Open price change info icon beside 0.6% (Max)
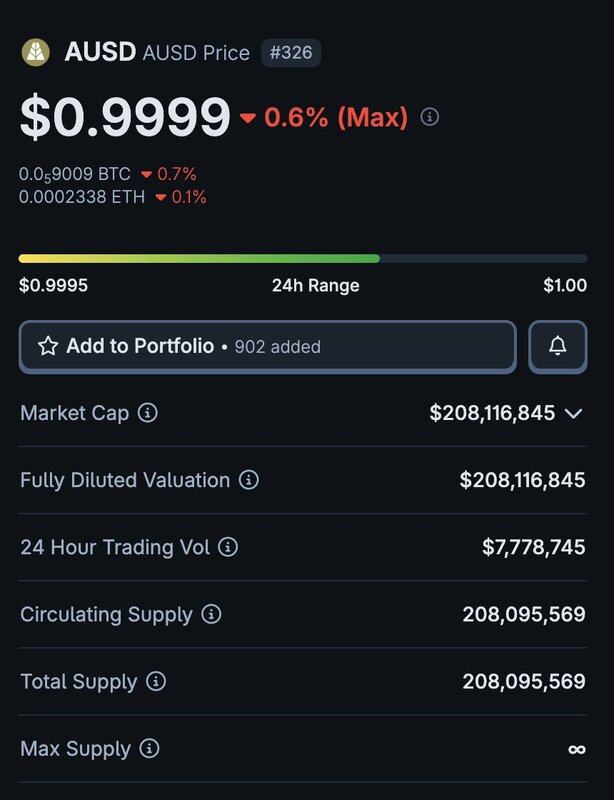The width and height of the screenshot is (614, 800). click(x=430, y=117)
